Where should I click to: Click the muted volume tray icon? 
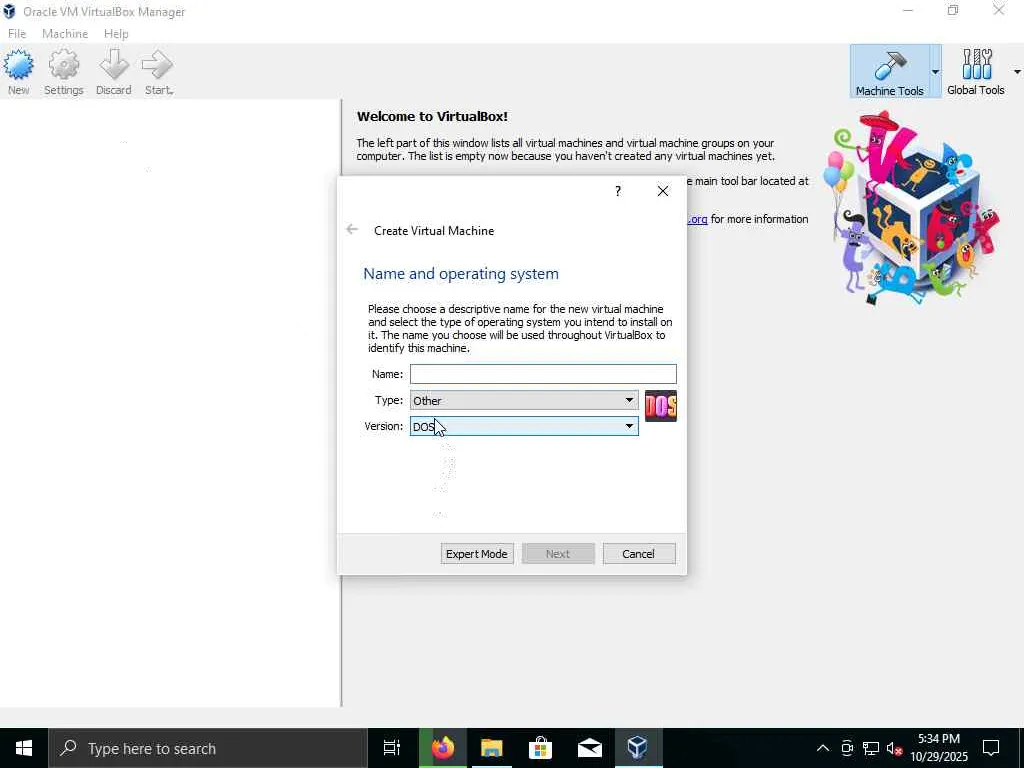[x=894, y=748]
